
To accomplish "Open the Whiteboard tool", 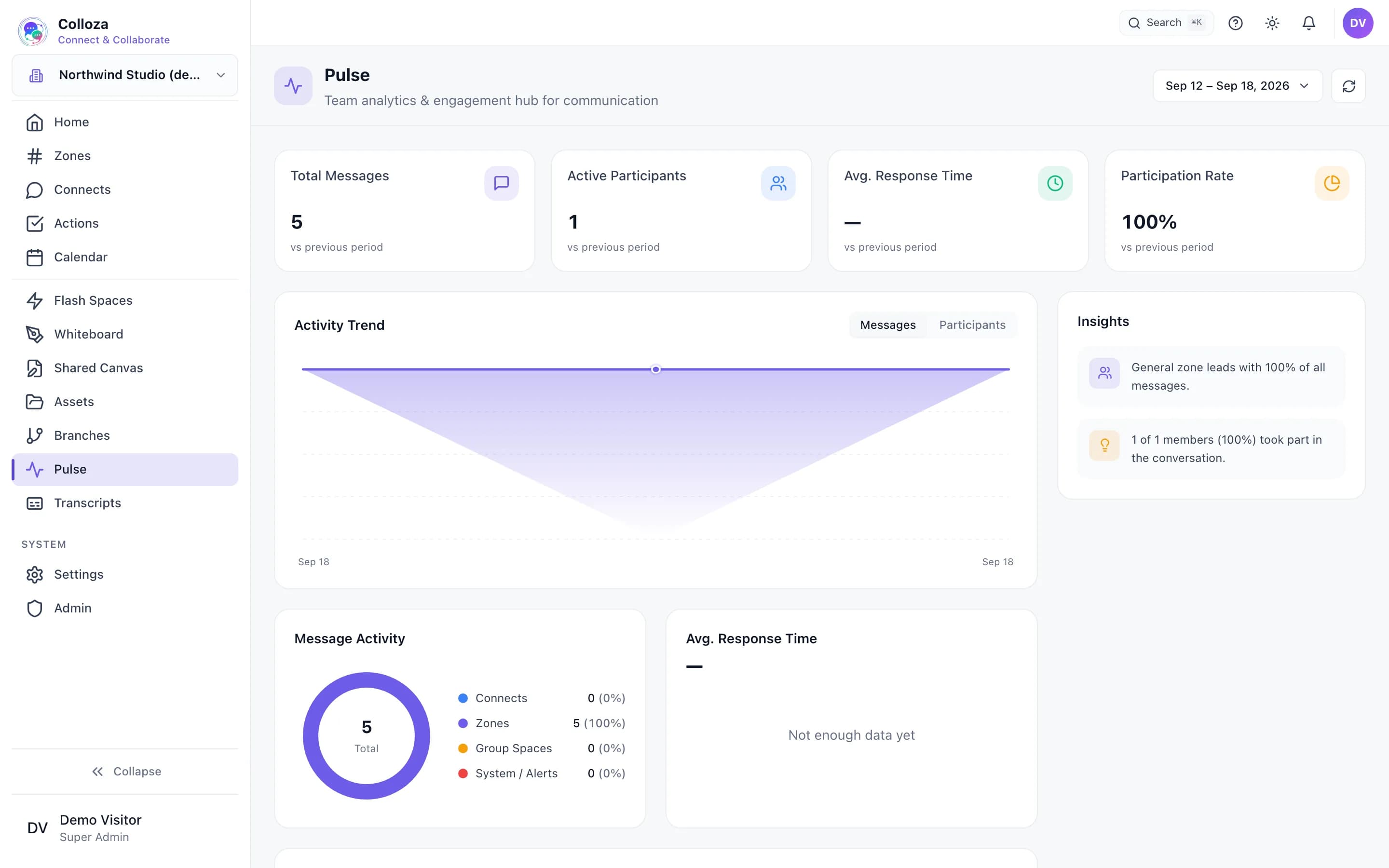I will coord(124,335).
